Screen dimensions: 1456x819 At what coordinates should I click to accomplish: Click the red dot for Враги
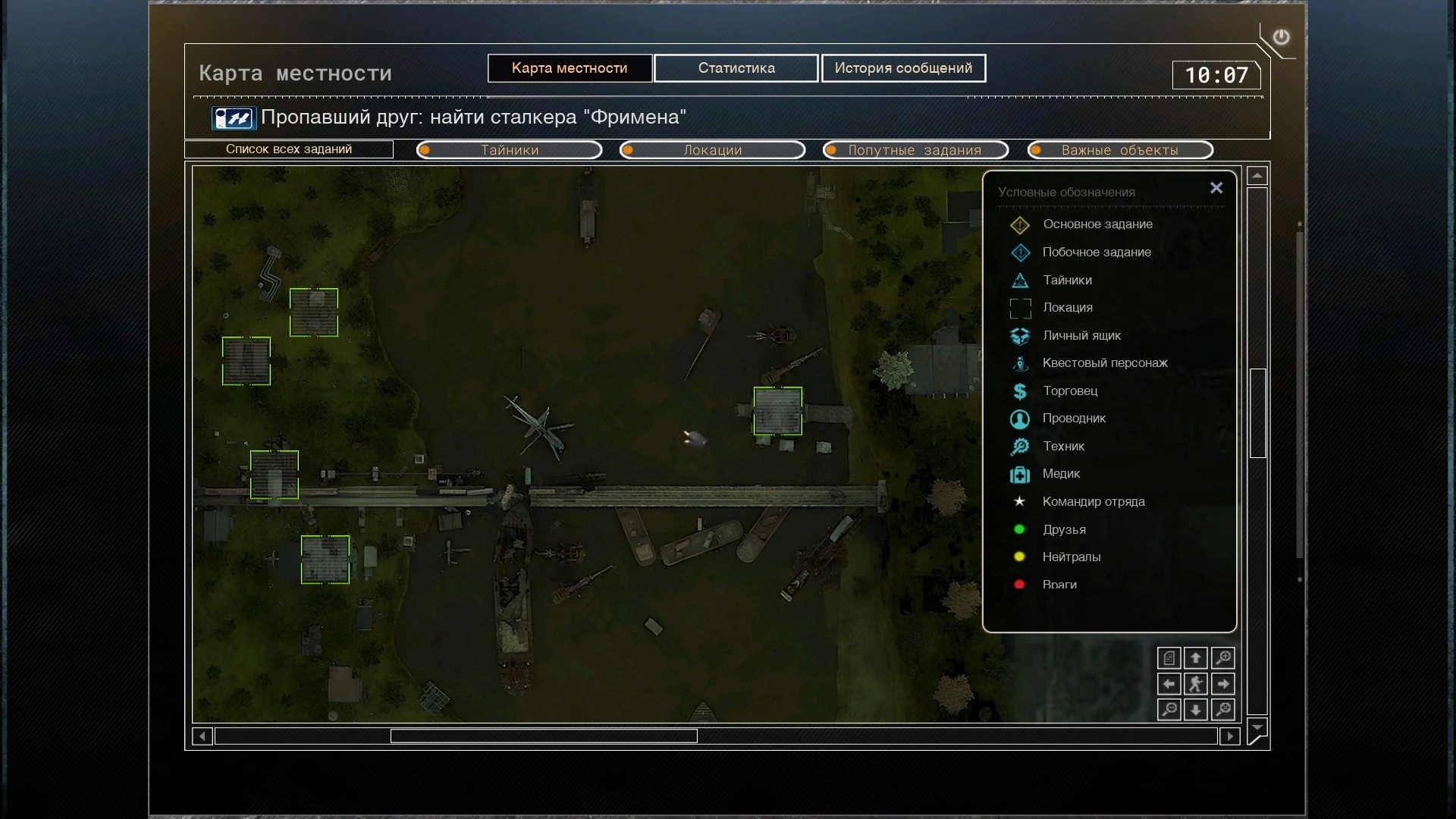click(1019, 585)
